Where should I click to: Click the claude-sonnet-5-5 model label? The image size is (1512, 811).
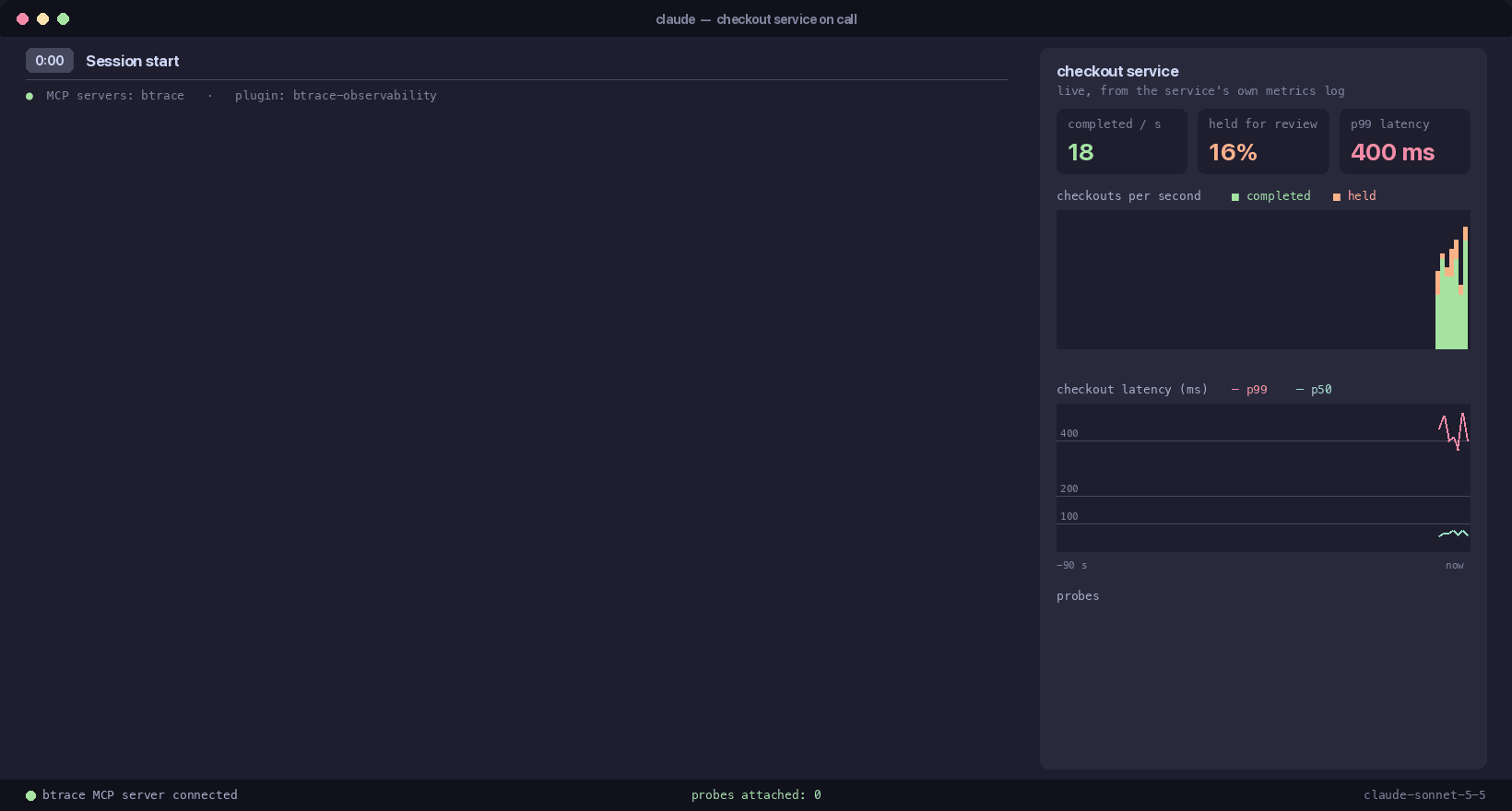pos(1424,794)
